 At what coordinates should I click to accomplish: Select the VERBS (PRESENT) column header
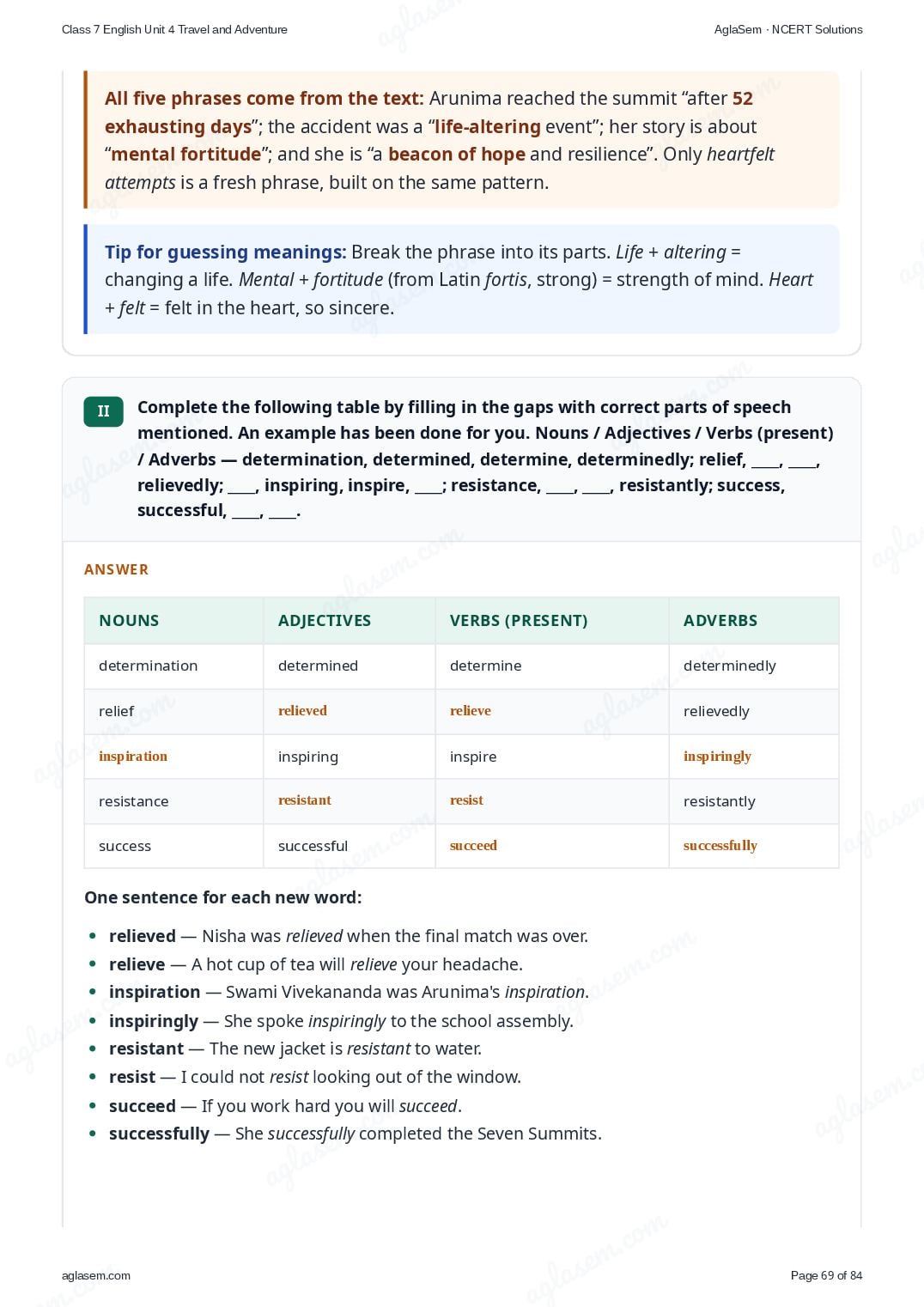(519, 620)
